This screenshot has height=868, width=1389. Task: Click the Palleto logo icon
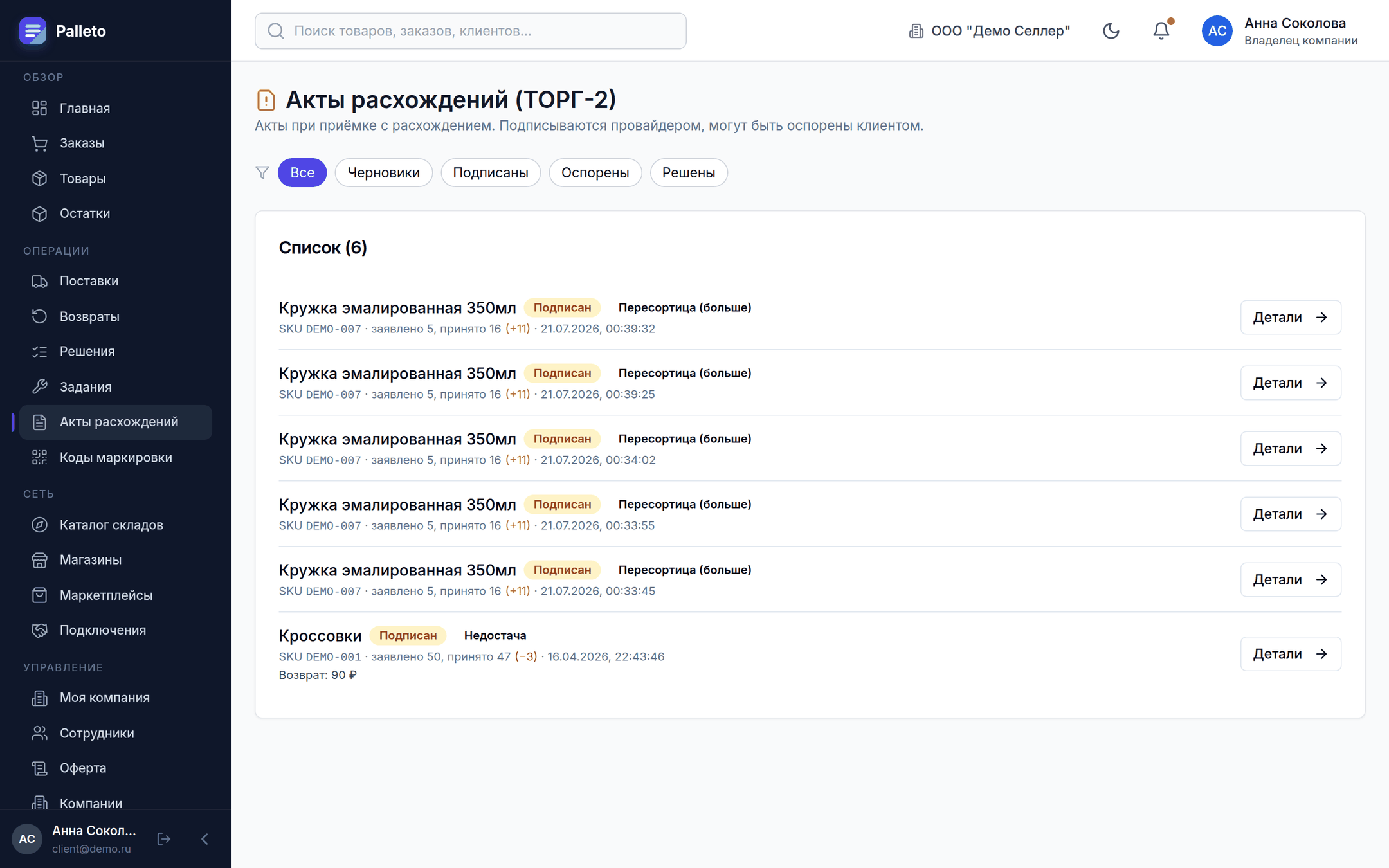pyautogui.click(x=33, y=31)
